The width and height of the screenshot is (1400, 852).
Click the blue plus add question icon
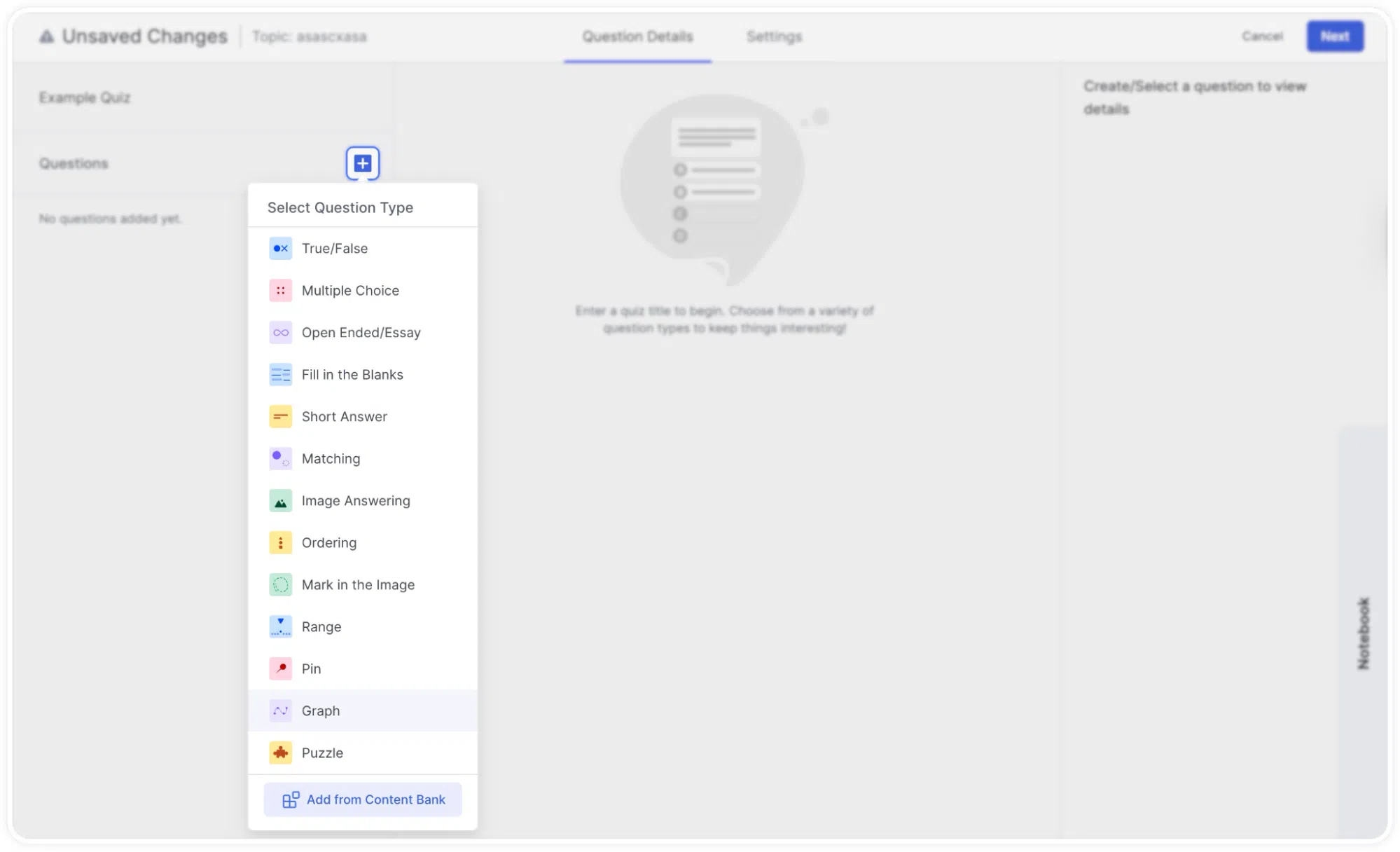[x=362, y=163]
